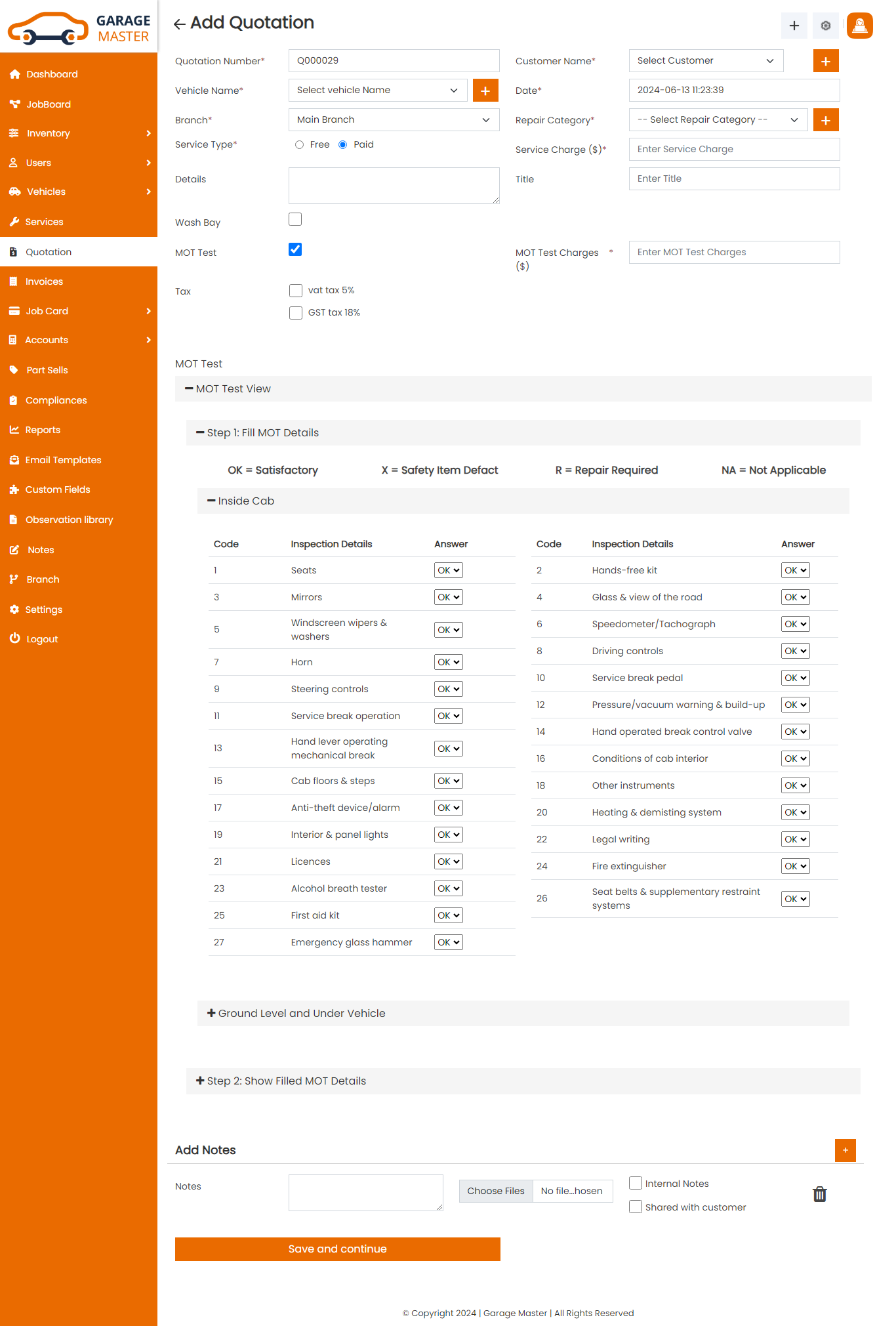Open the answer dropdown for Seats
Screen dimensions: 896x1326
(x=448, y=570)
